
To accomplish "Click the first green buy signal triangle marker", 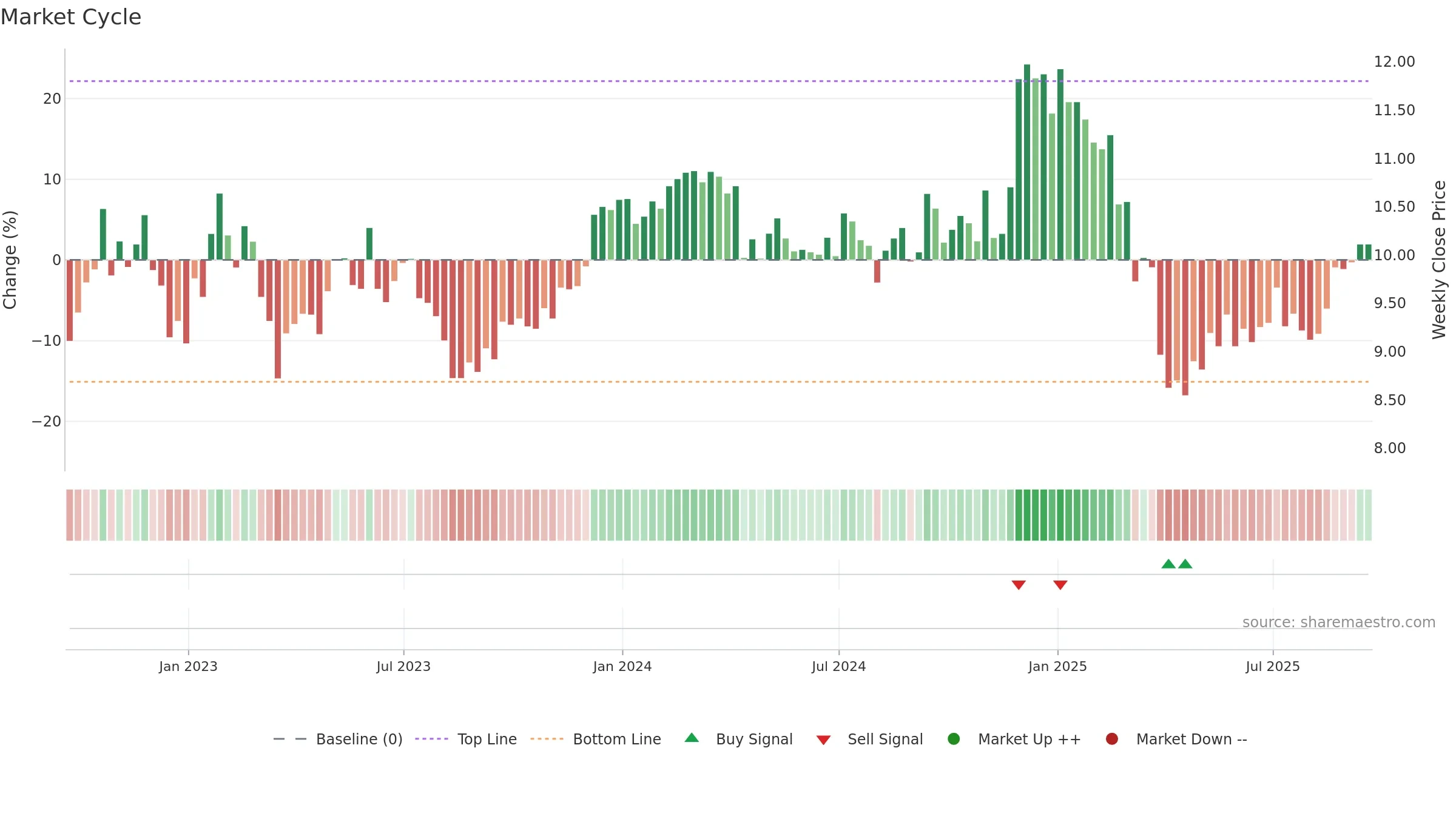I will coord(1168,564).
